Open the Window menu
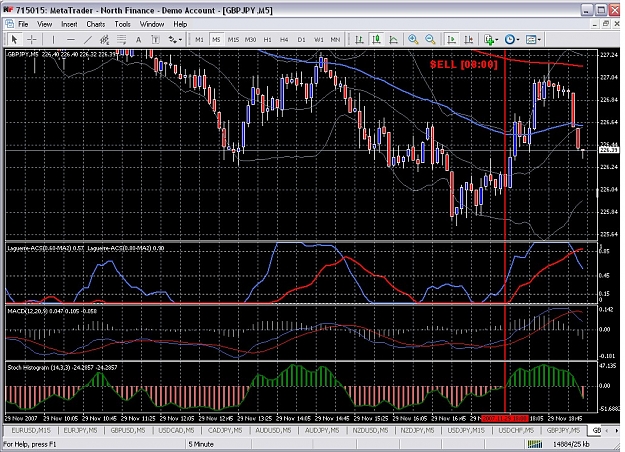The width and height of the screenshot is (625, 452). 152,24
